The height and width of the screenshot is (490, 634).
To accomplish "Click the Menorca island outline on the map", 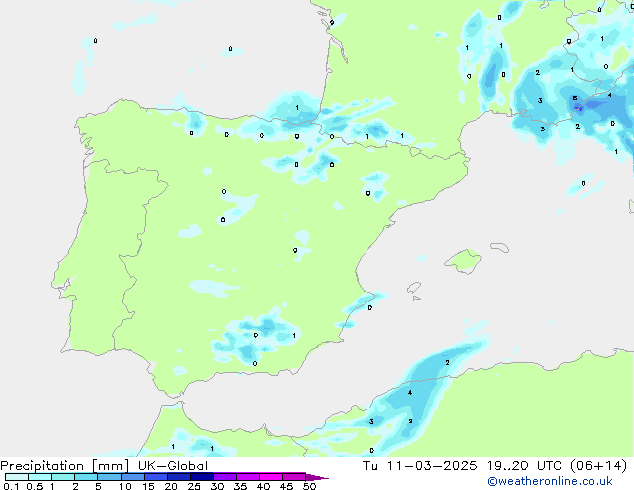I will 499,247.
